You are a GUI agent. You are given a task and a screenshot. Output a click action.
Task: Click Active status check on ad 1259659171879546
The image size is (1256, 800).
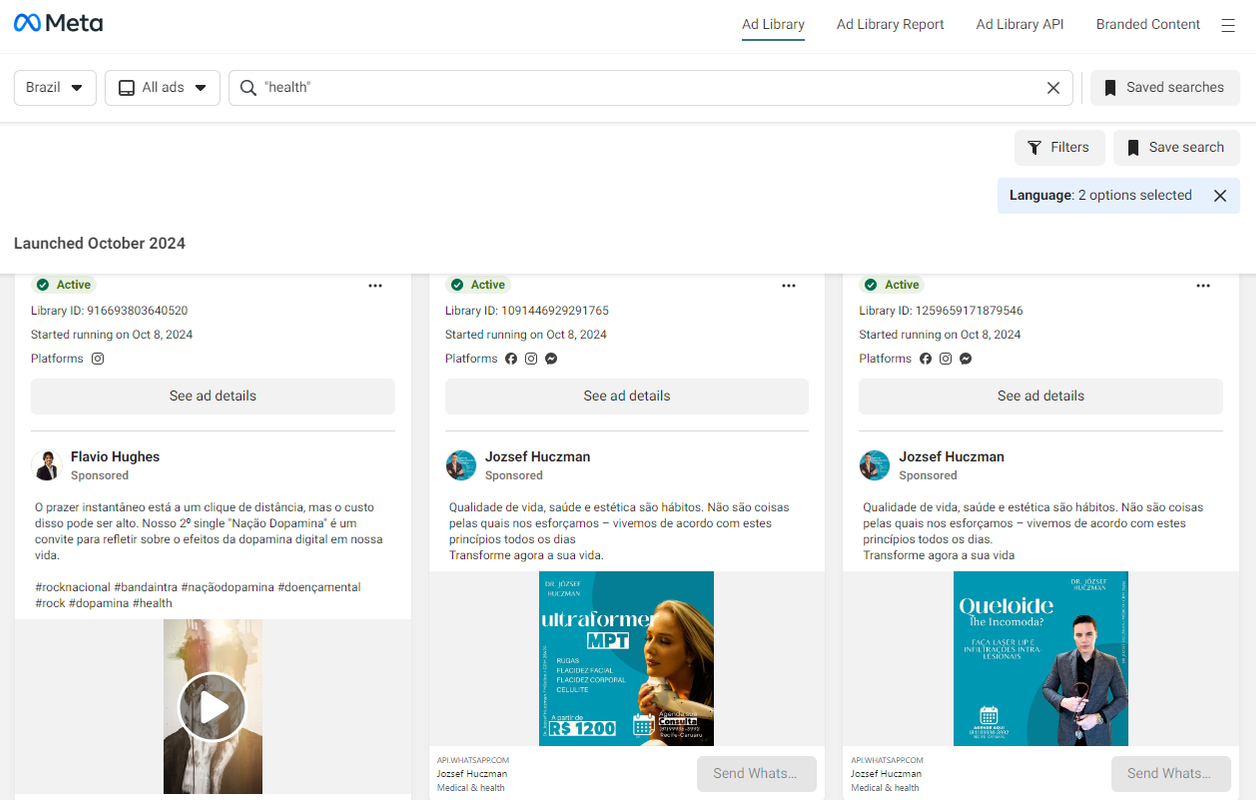870,285
